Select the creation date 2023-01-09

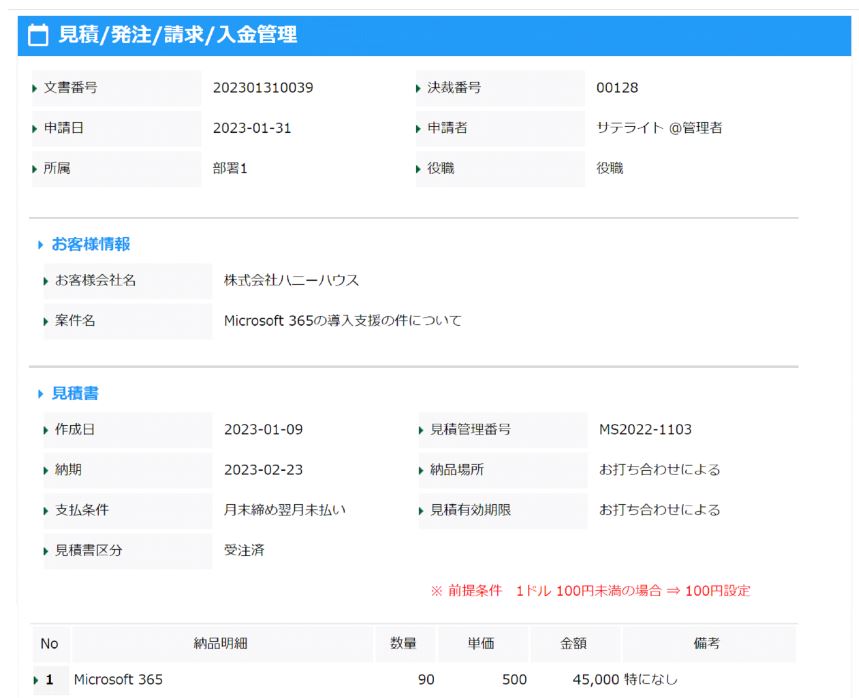pyautogui.click(x=264, y=430)
